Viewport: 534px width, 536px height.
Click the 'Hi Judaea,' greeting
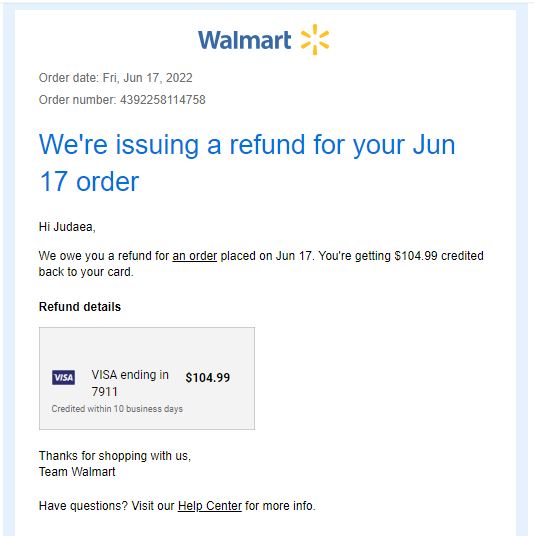(67, 227)
